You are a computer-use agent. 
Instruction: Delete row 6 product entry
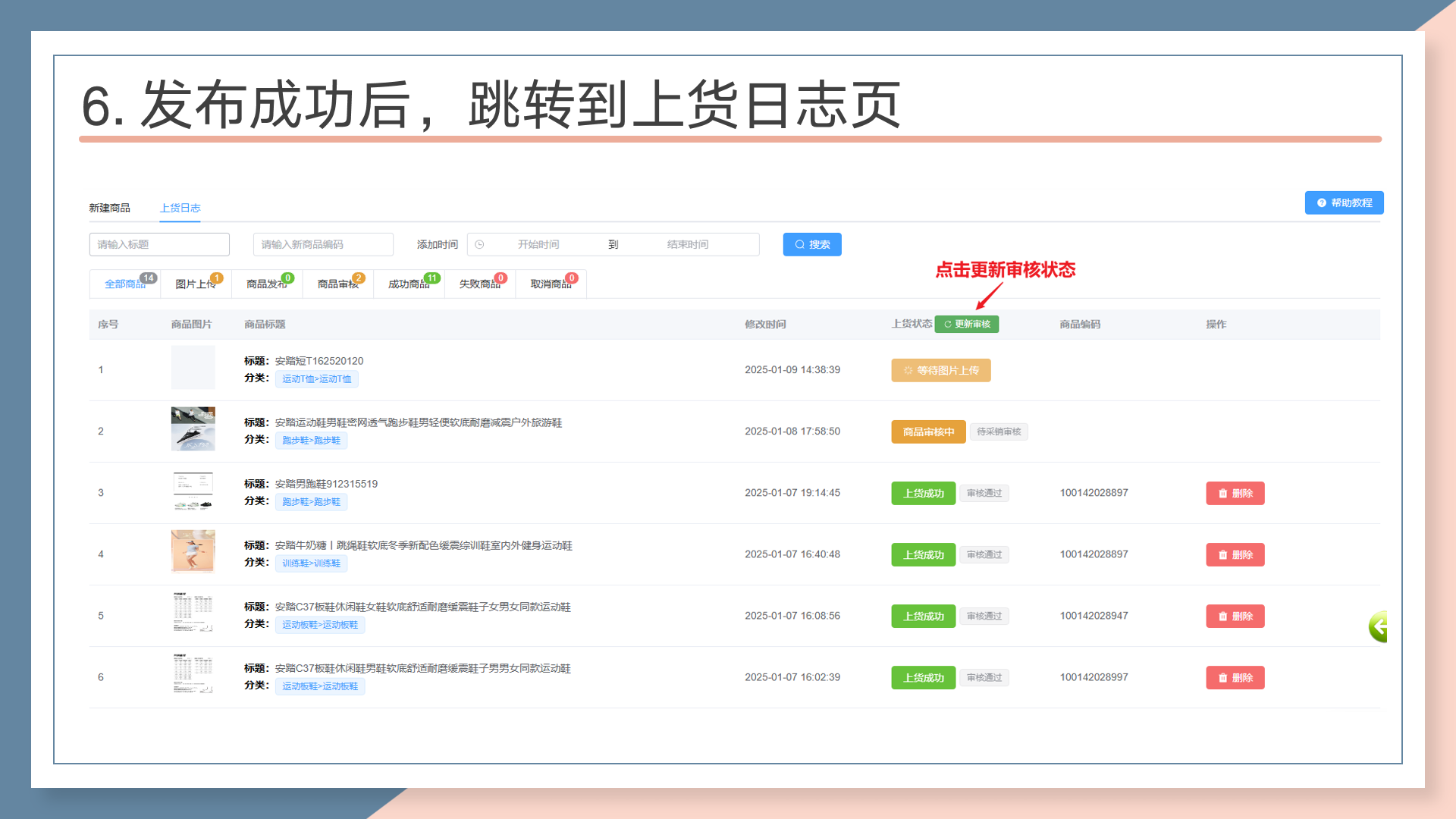click(x=1235, y=677)
